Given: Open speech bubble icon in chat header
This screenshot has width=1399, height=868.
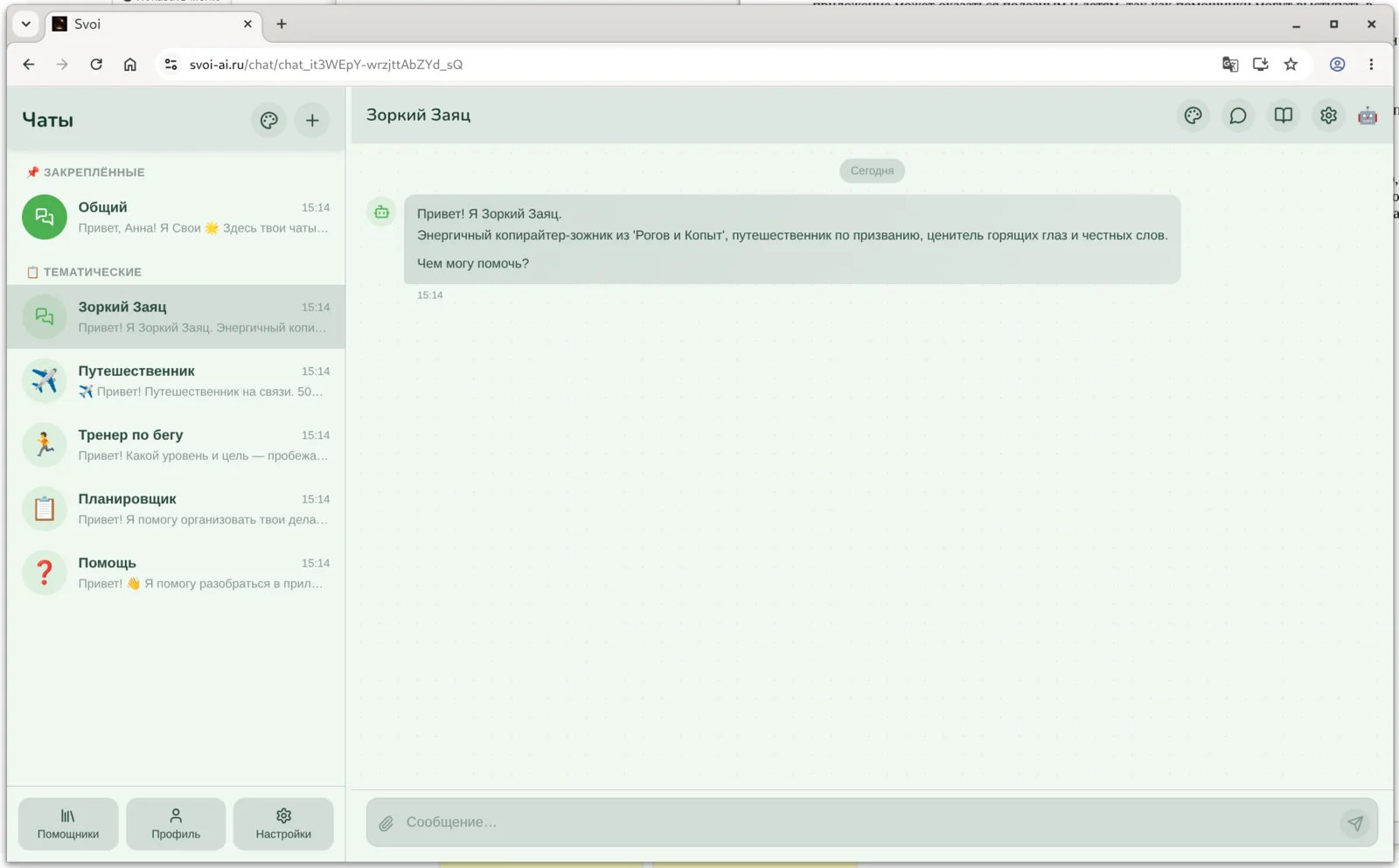Looking at the screenshot, I should [1237, 115].
